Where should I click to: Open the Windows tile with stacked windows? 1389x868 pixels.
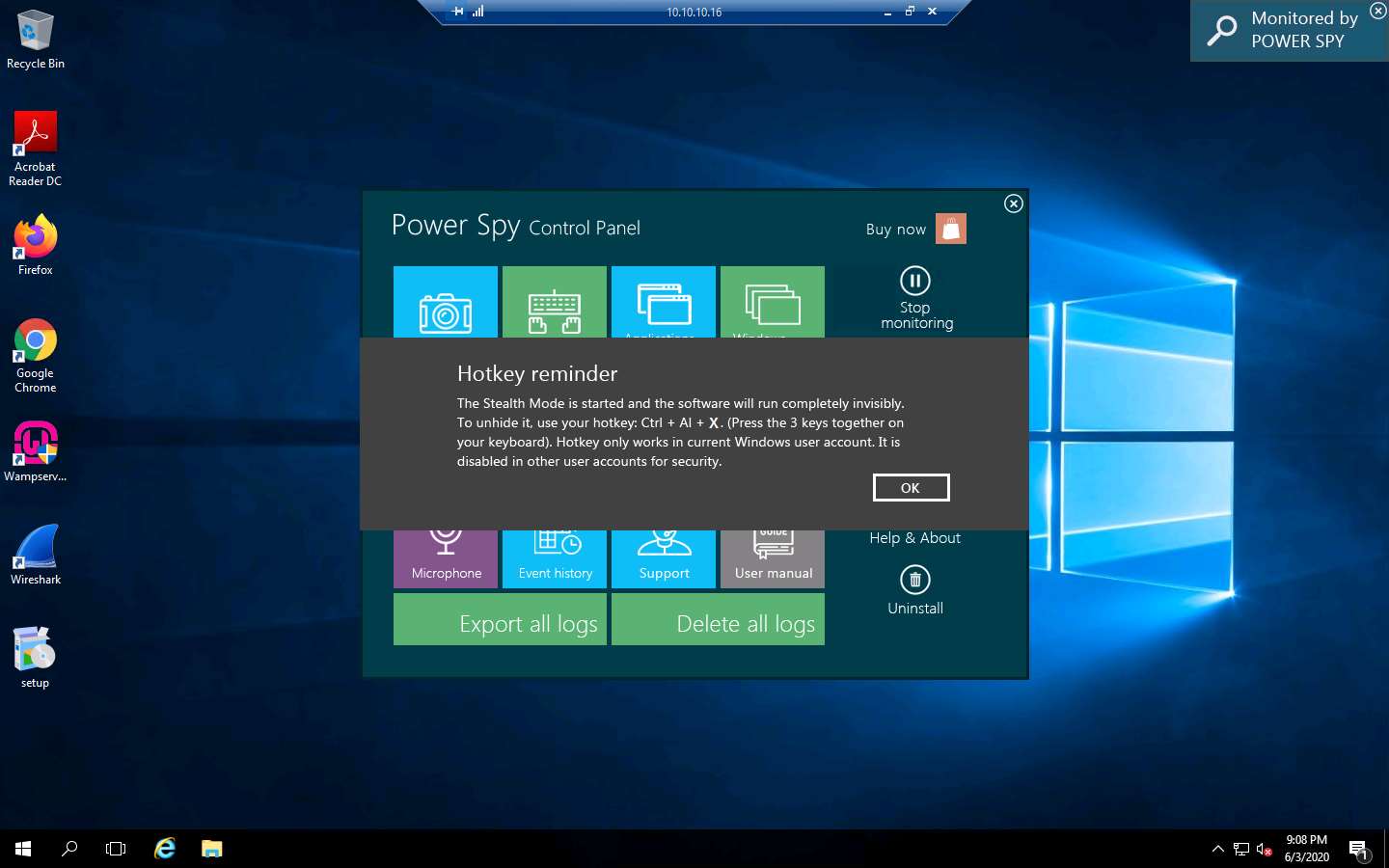tap(773, 302)
